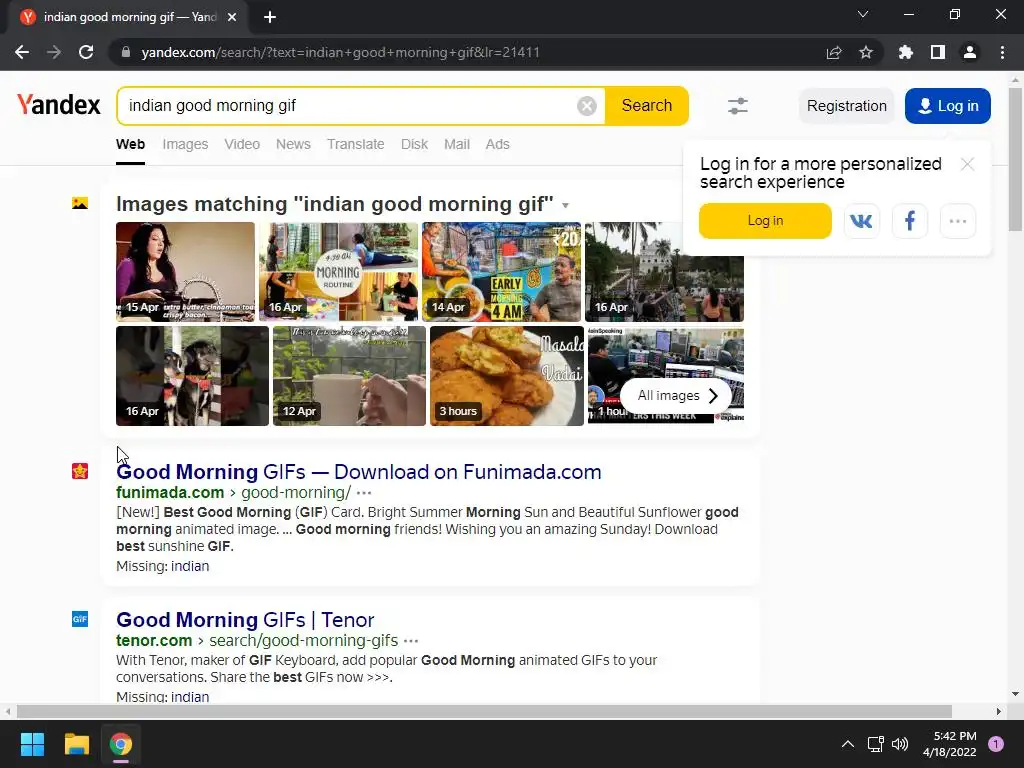Open Good Morning GIFs Tenor result

(245, 619)
